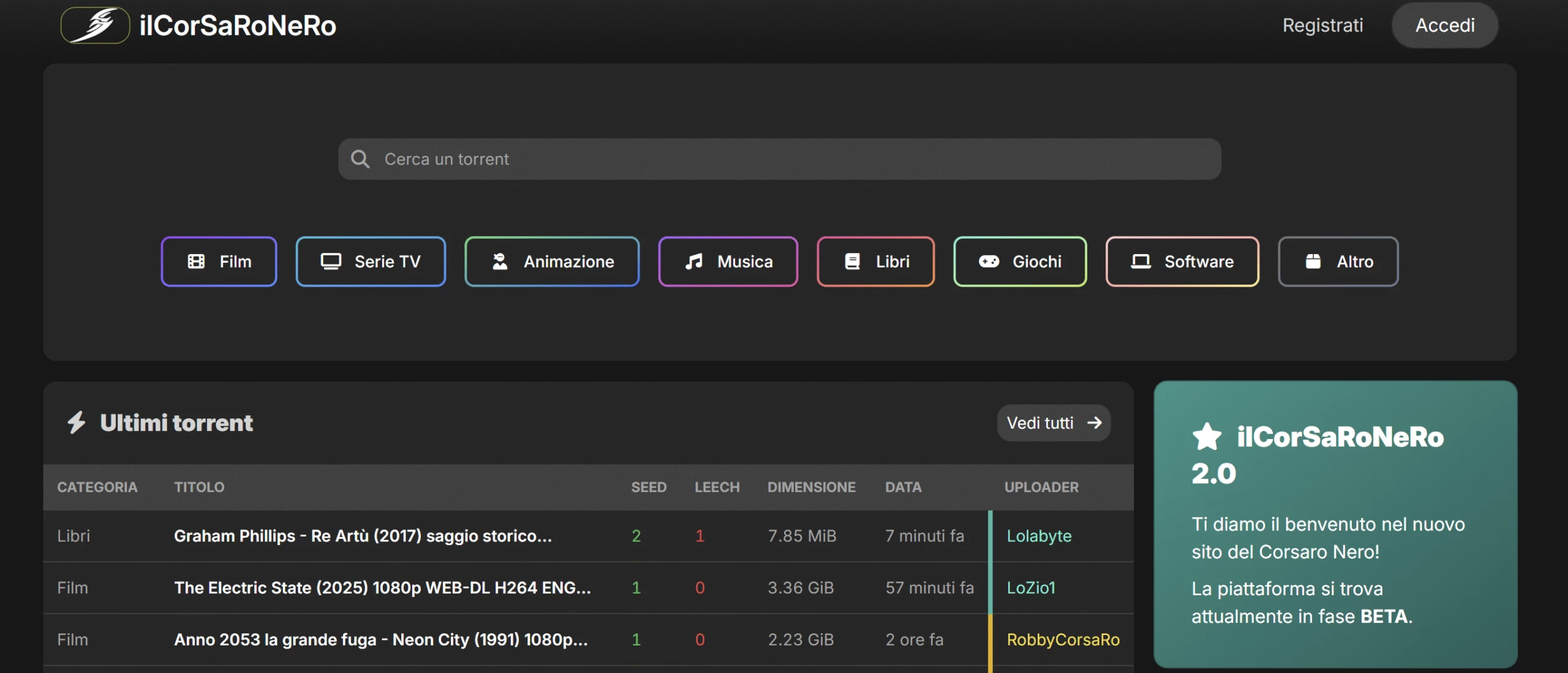The width and height of the screenshot is (1568, 673).
Task: Click the laptop icon on Software
Action: point(1140,261)
